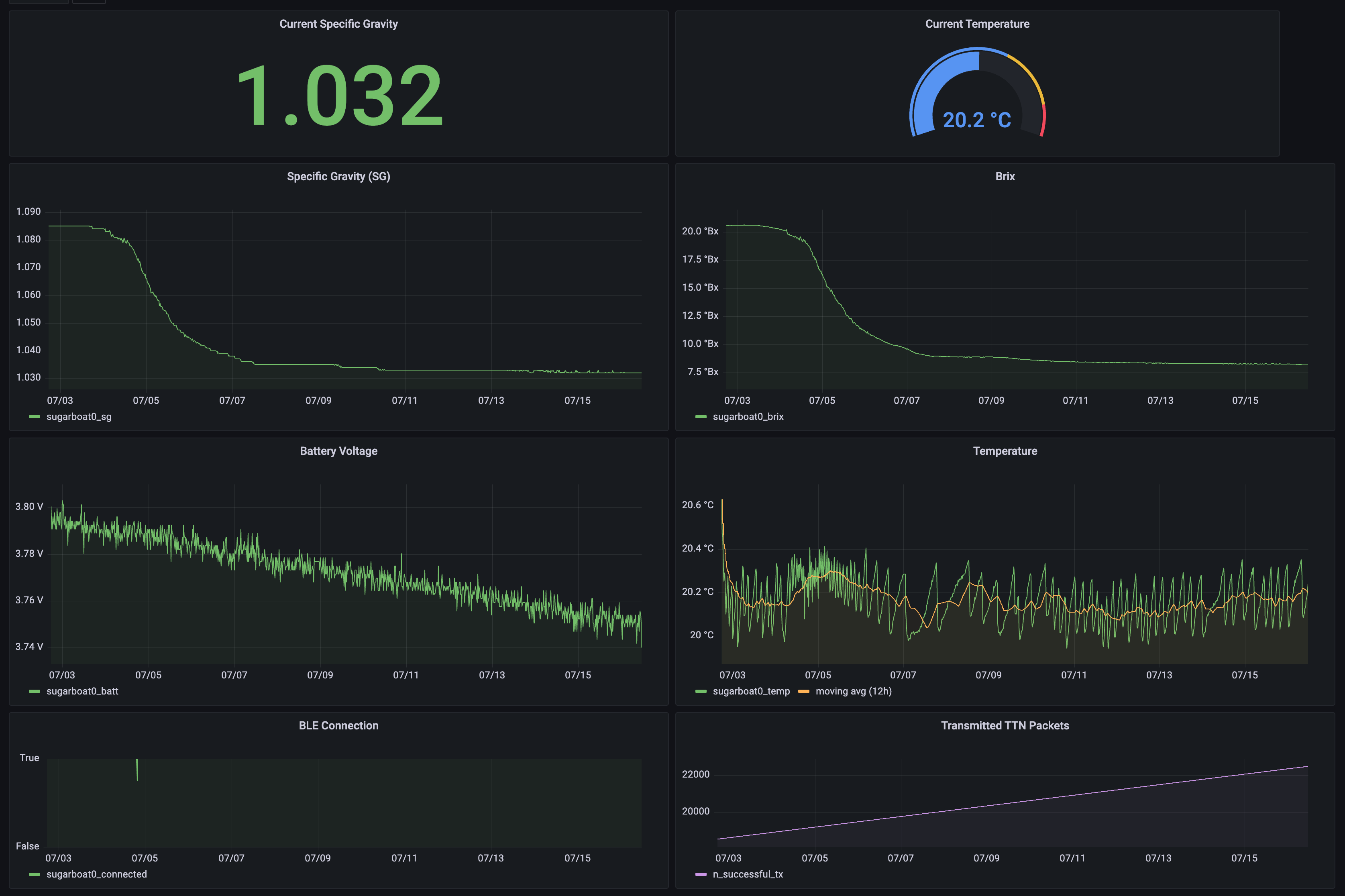This screenshot has height=896, width=1345.
Task: Toggle the n_successful_tx series in legend
Action: coord(747,874)
